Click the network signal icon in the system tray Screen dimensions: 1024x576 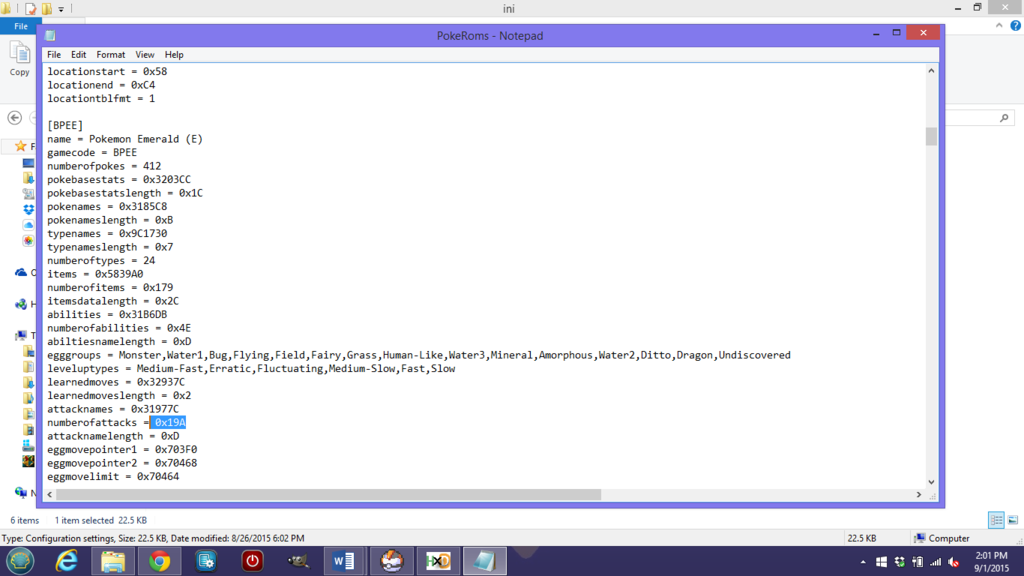[936, 562]
